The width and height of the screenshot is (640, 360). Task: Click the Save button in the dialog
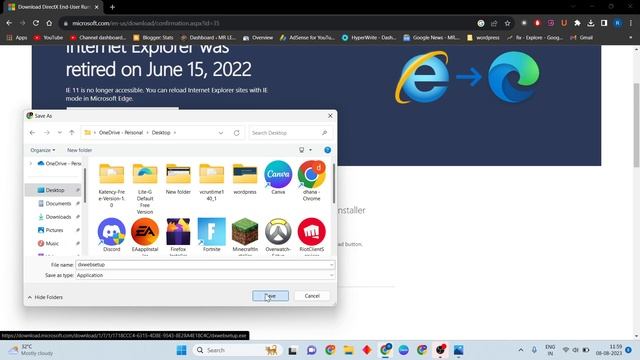point(270,296)
